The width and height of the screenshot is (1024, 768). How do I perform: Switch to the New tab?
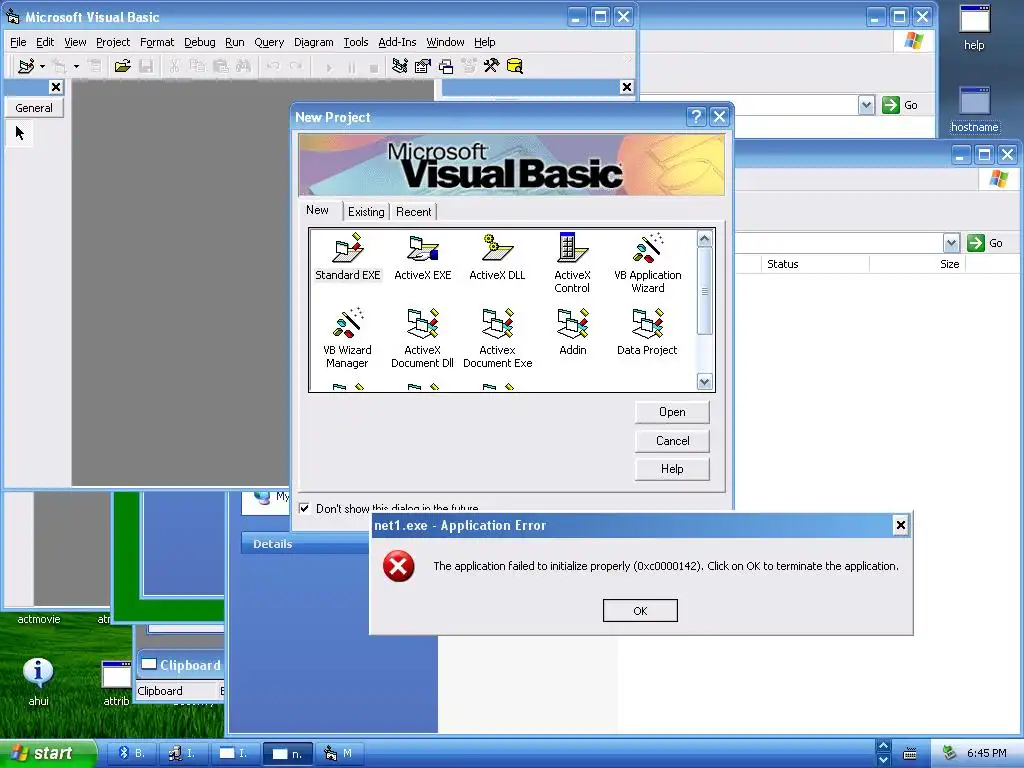tap(317, 210)
